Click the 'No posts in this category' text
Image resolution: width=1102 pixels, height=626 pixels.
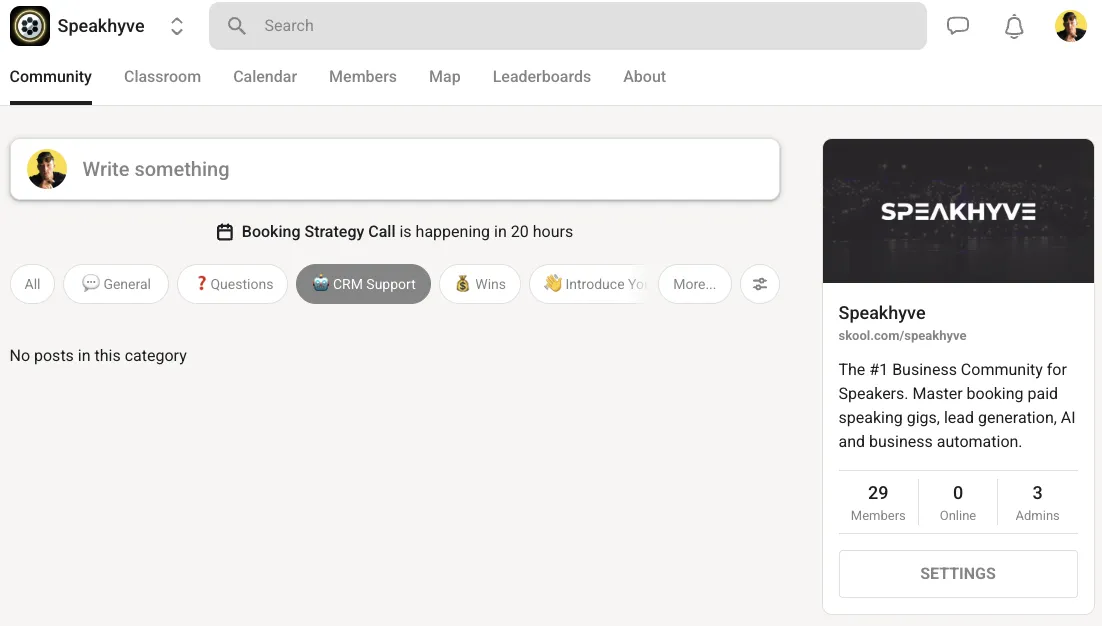tap(98, 356)
